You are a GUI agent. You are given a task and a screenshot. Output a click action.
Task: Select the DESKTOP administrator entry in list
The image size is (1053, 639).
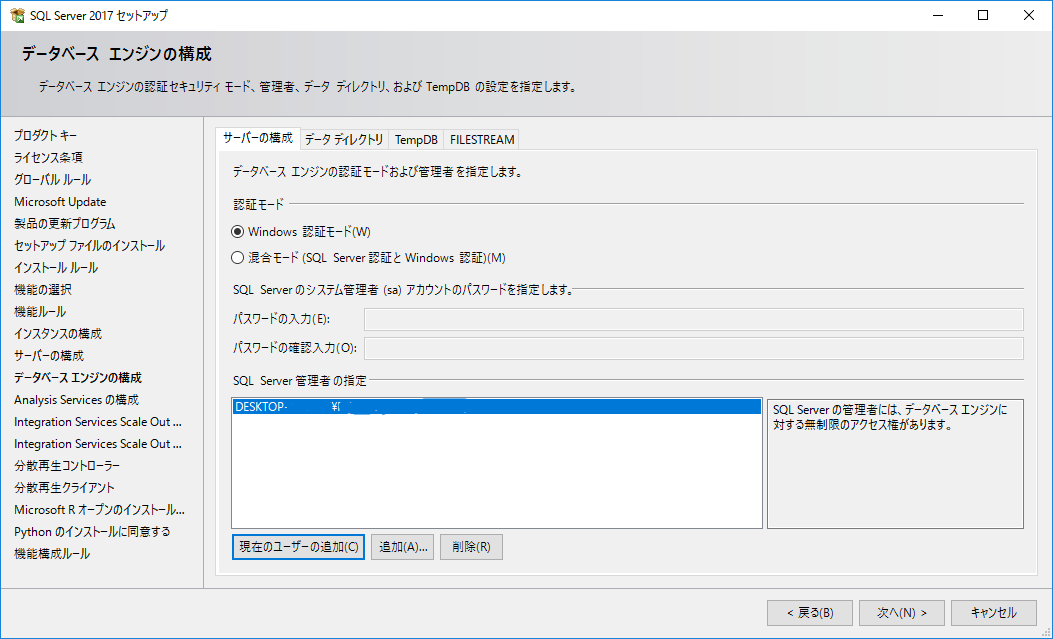pyautogui.click(x=496, y=407)
